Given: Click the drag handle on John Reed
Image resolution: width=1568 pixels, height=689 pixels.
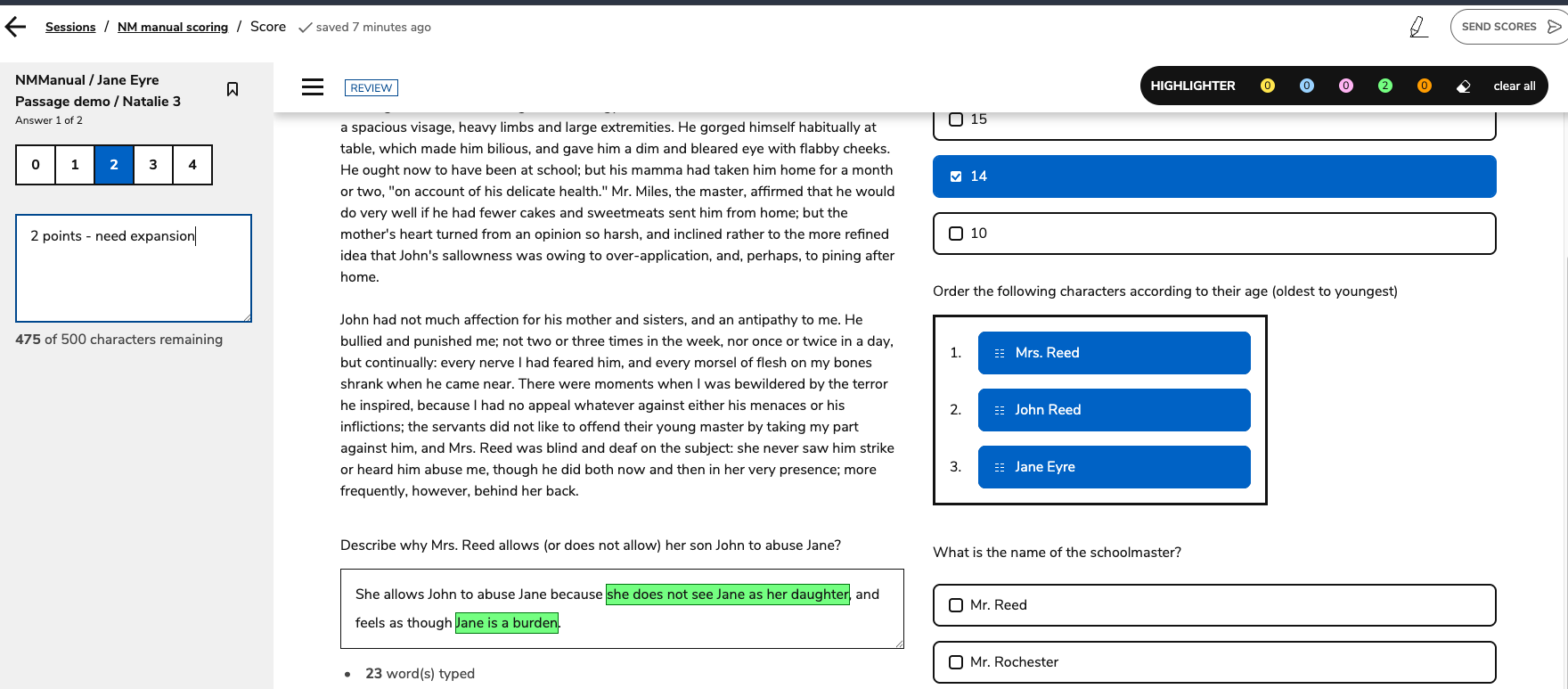Looking at the screenshot, I should 1000,410.
